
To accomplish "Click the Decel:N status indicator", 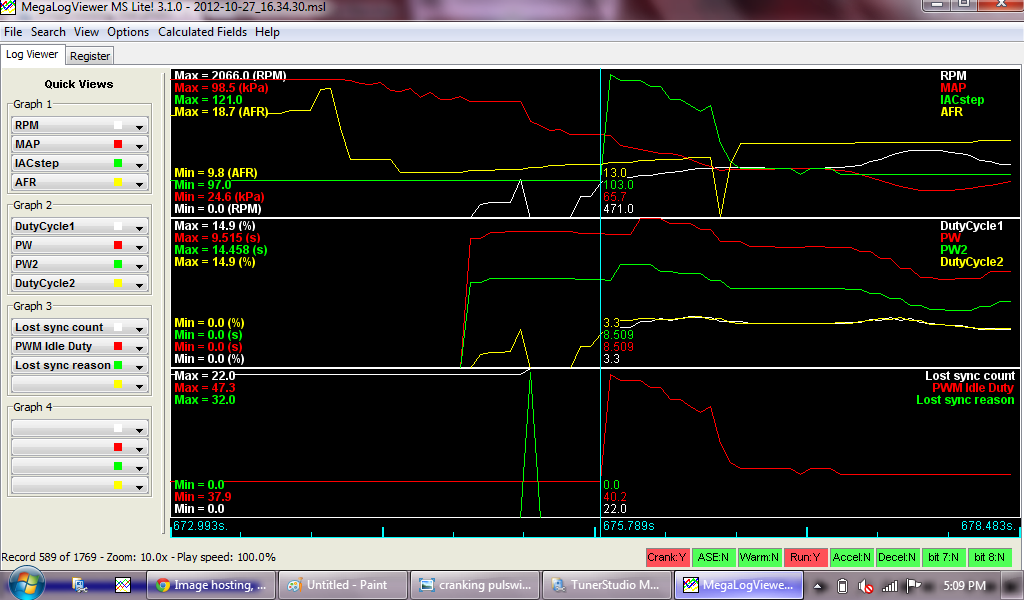I will pyautogui.click(x=897, y=557).
